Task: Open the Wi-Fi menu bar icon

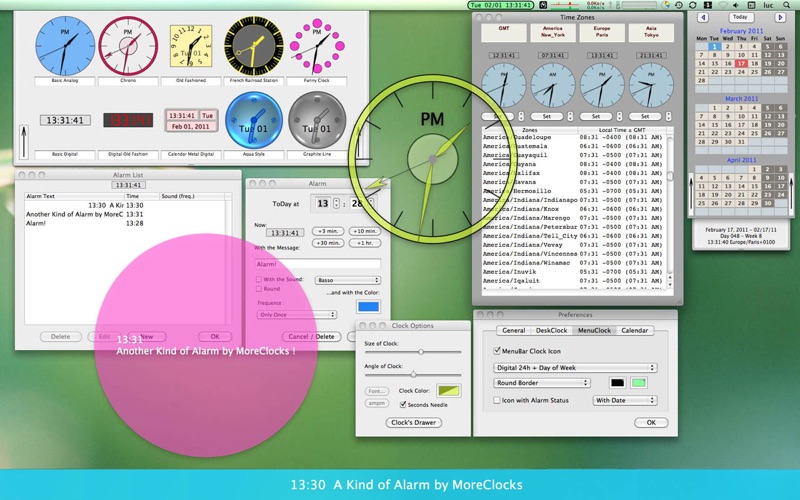Action: [x=722, y=5]
